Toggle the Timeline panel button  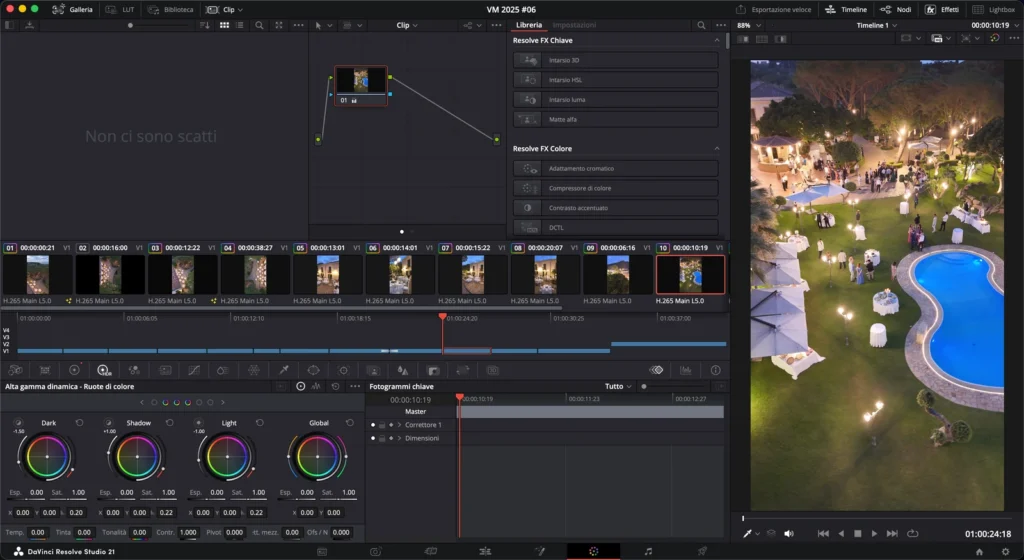[846, 9]
